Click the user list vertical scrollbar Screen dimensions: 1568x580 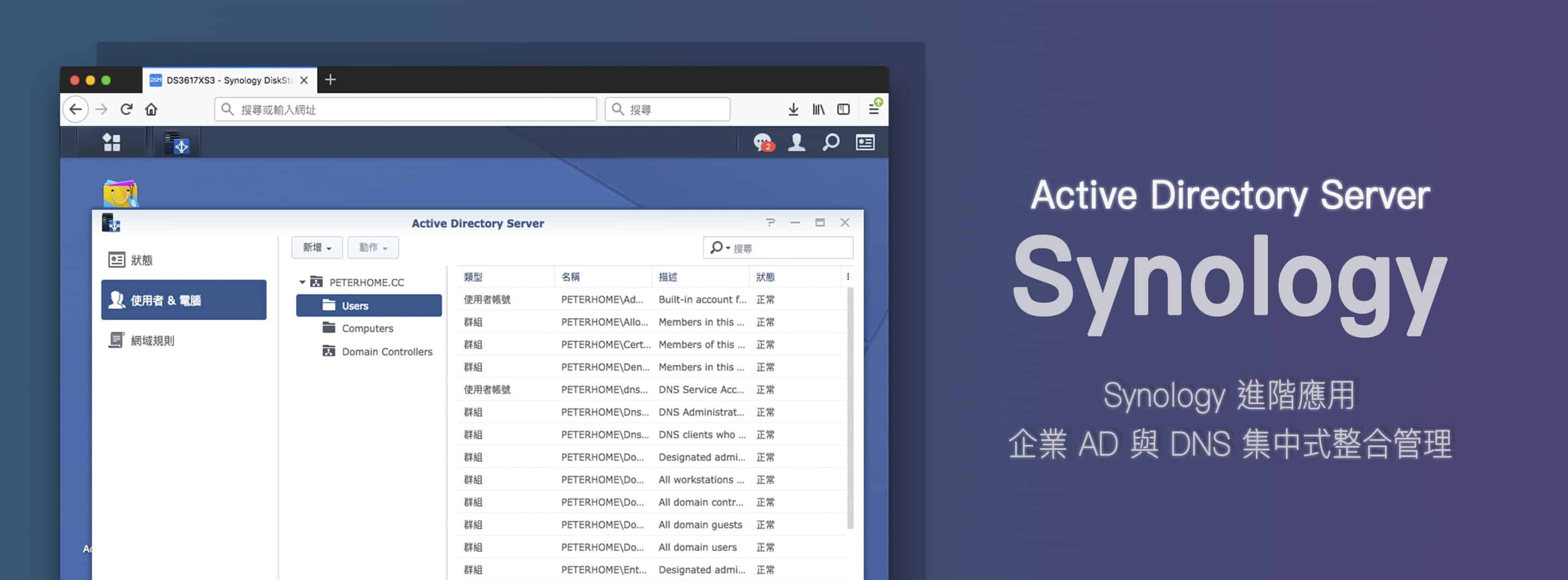850,409
